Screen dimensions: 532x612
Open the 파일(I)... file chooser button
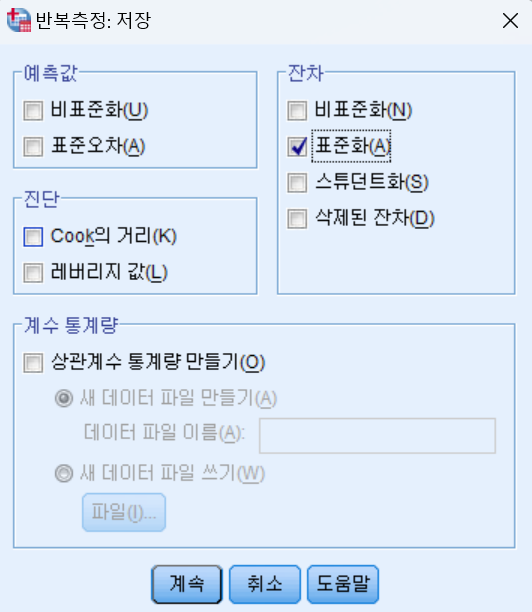tap(124, 512)
